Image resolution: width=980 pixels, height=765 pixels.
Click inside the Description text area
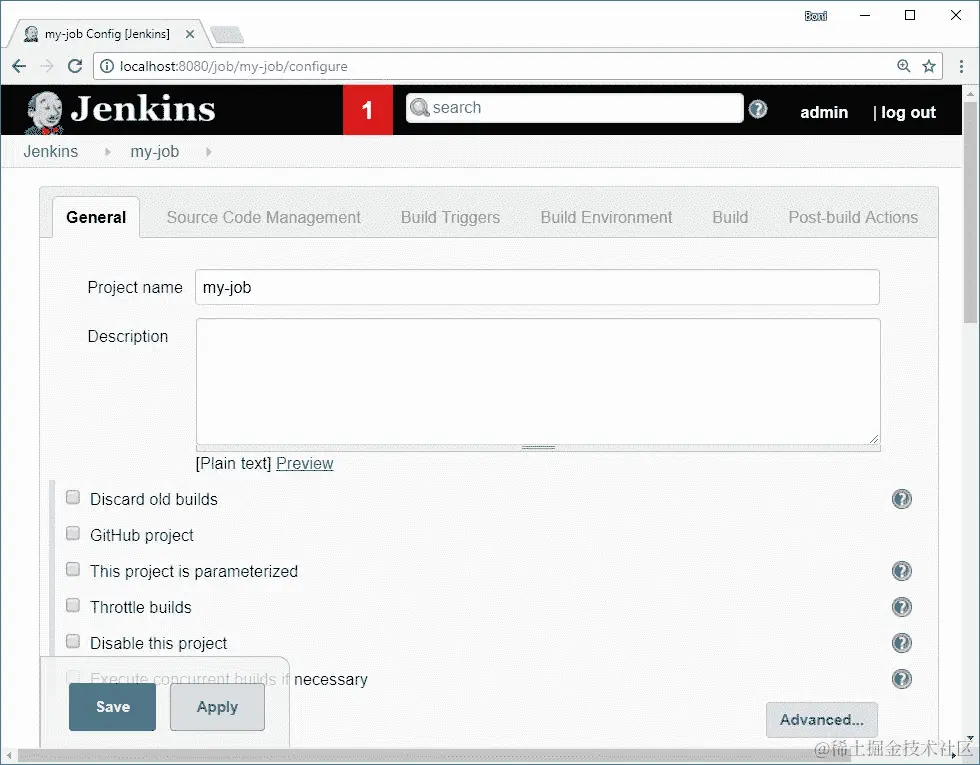[538, 381]
